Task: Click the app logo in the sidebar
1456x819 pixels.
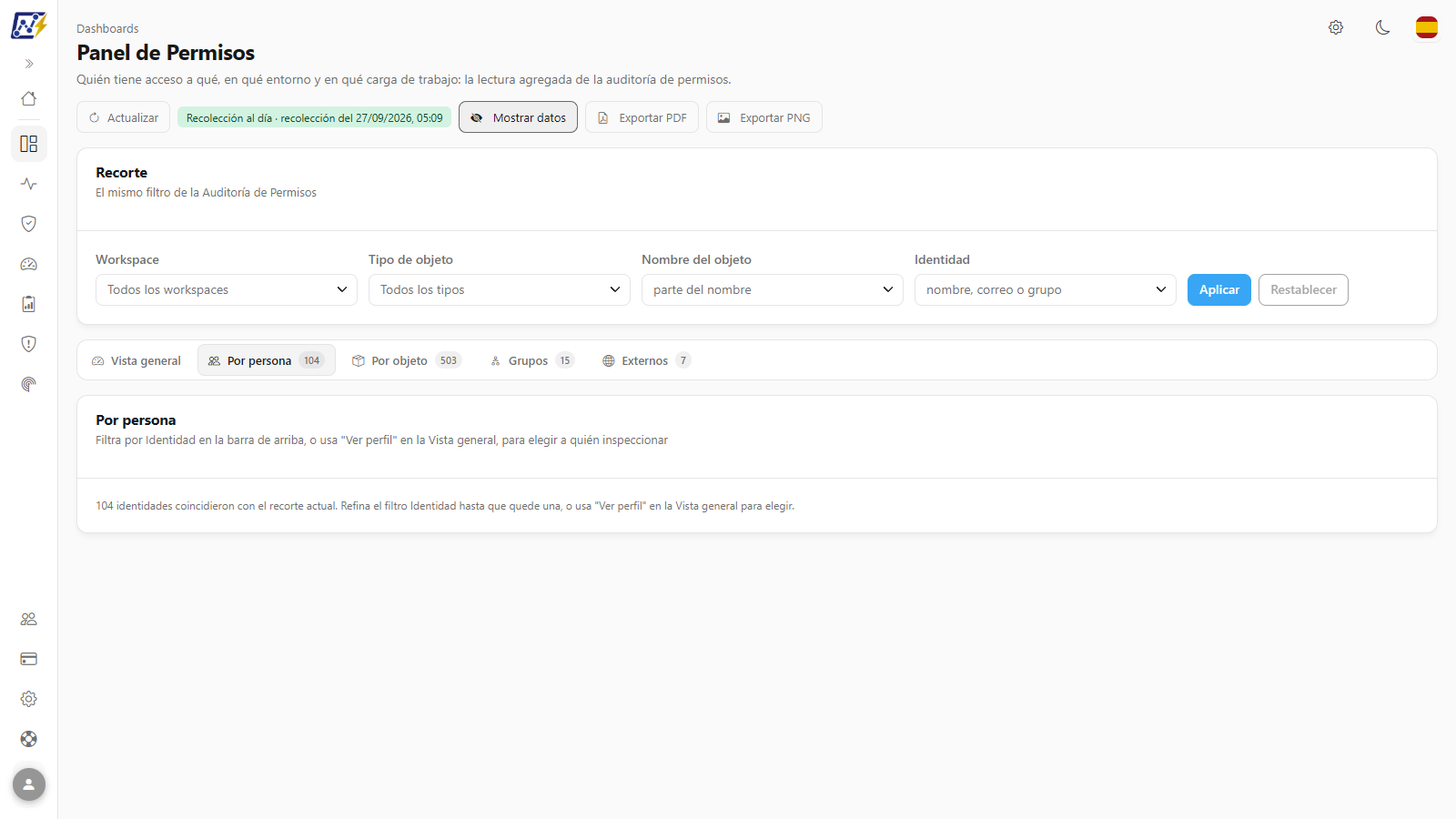Action: [x=29, y=25]
